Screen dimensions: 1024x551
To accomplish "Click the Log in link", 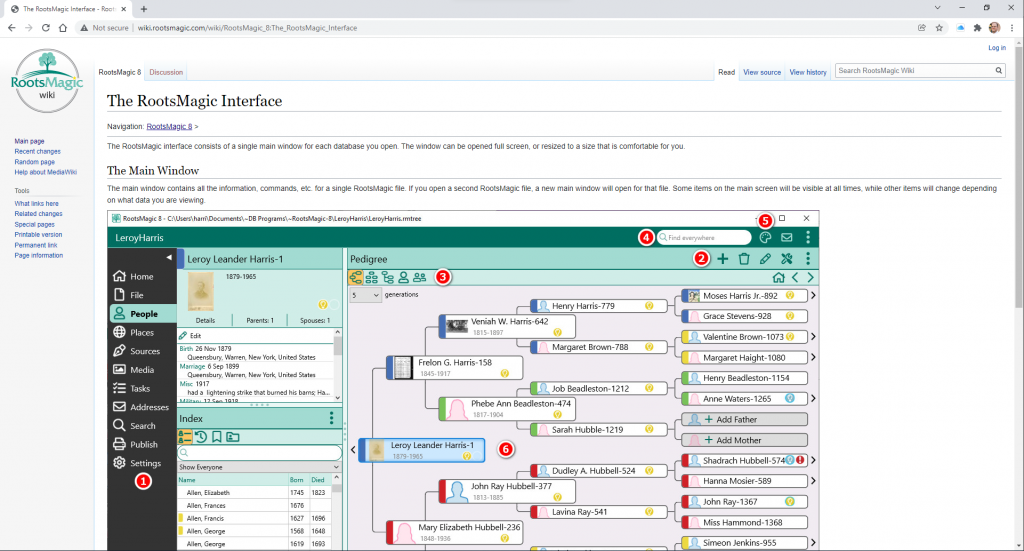I will coord(997,48).
